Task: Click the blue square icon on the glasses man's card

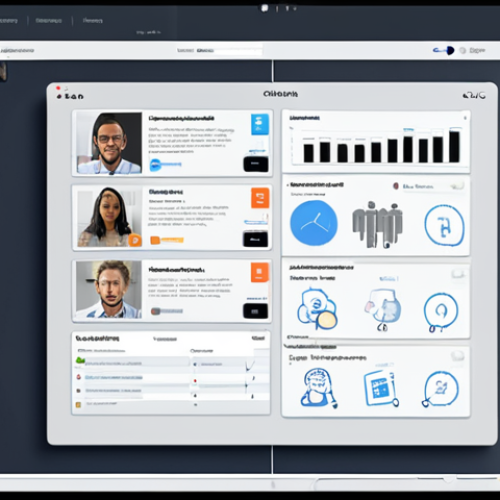Action: click(260, 124)
